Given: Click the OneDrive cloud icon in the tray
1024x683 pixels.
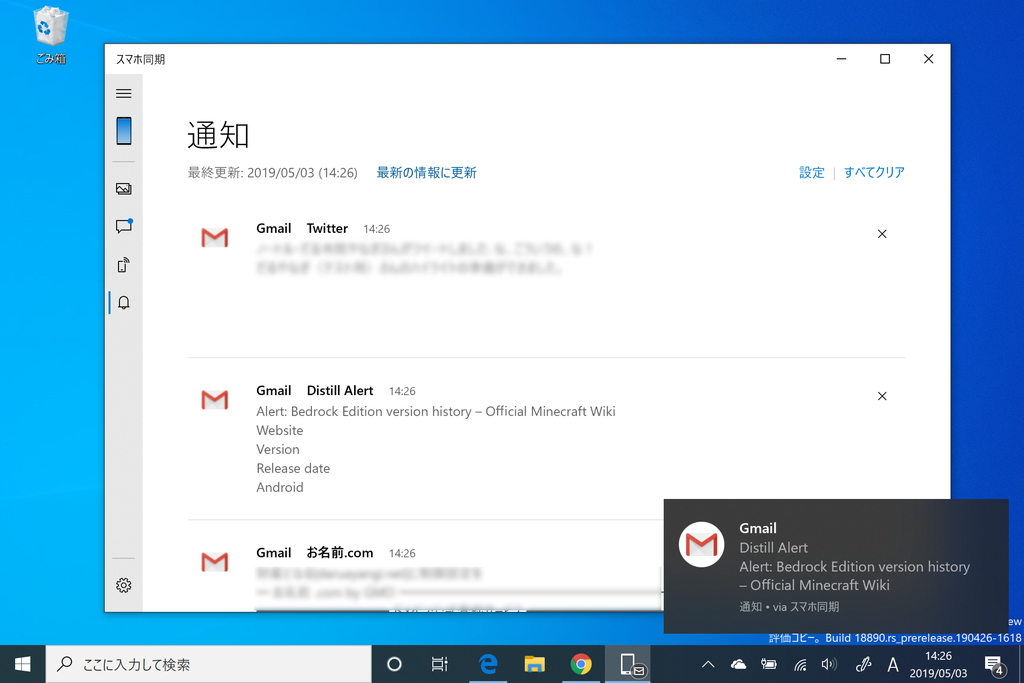Looking at the screenshot, I should click(x=737, y=664).
